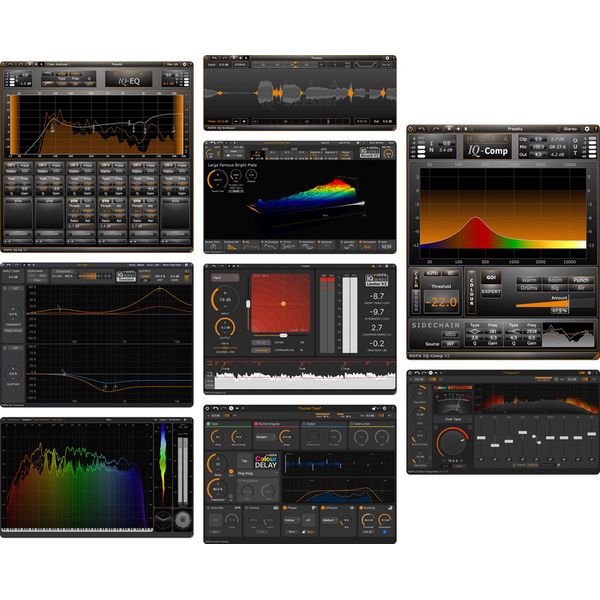Viewport: 600px width, 600px height.
Task: Adjust the large reverb time knob in IQ-Reverb
Action: 217,179
